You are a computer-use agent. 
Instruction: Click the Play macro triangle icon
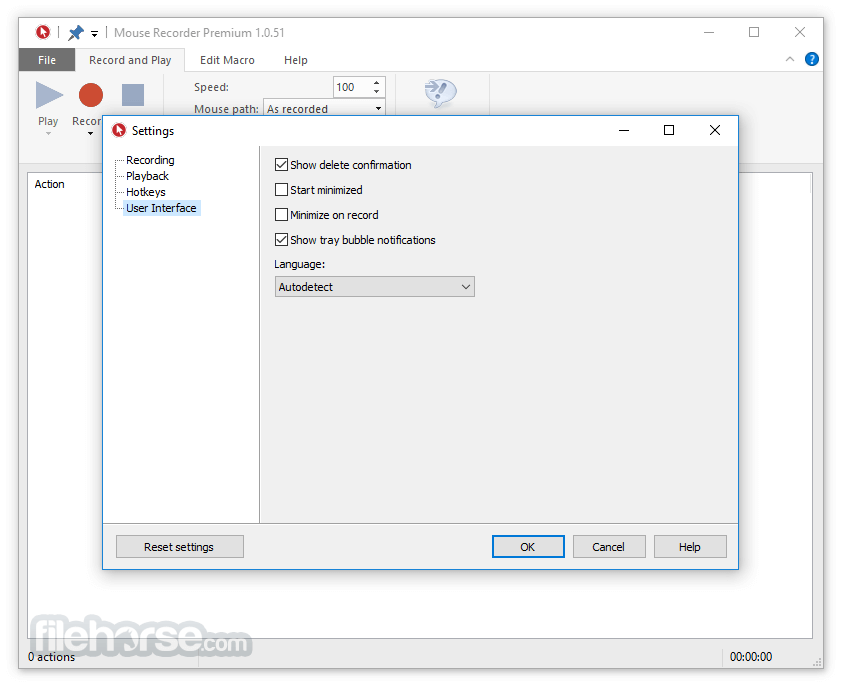coord(49,95)
